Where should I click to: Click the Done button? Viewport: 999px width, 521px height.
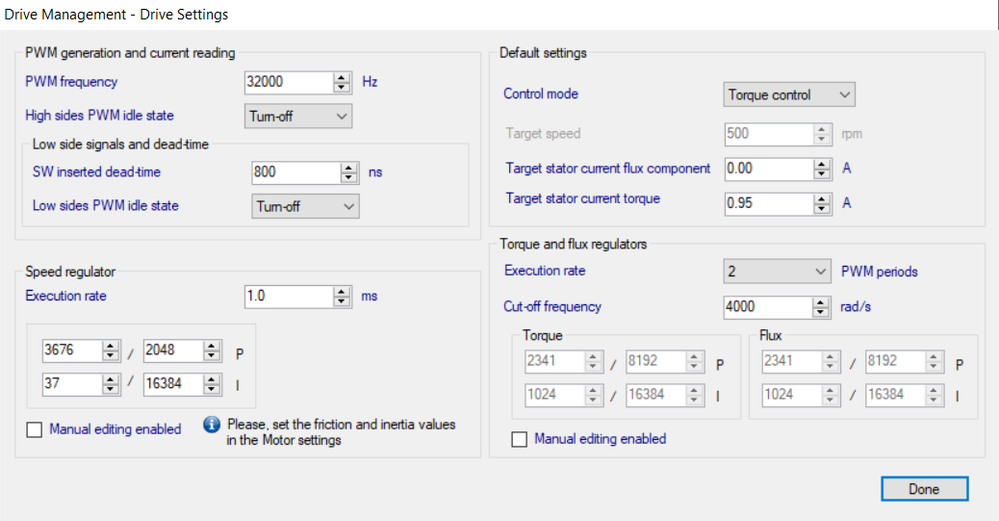pos(924,489)
